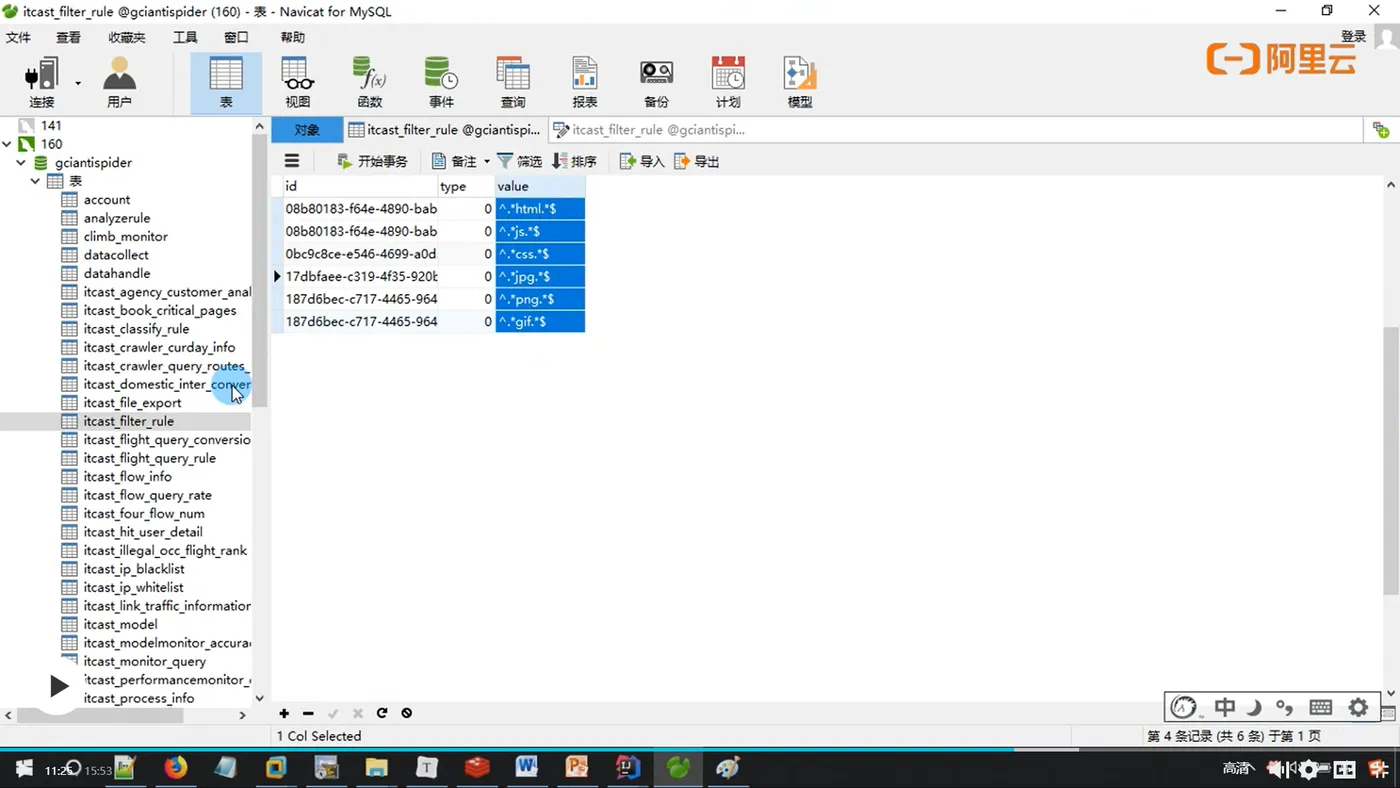
Task: Open the 帮助 help menu
Action: point(293,37)
